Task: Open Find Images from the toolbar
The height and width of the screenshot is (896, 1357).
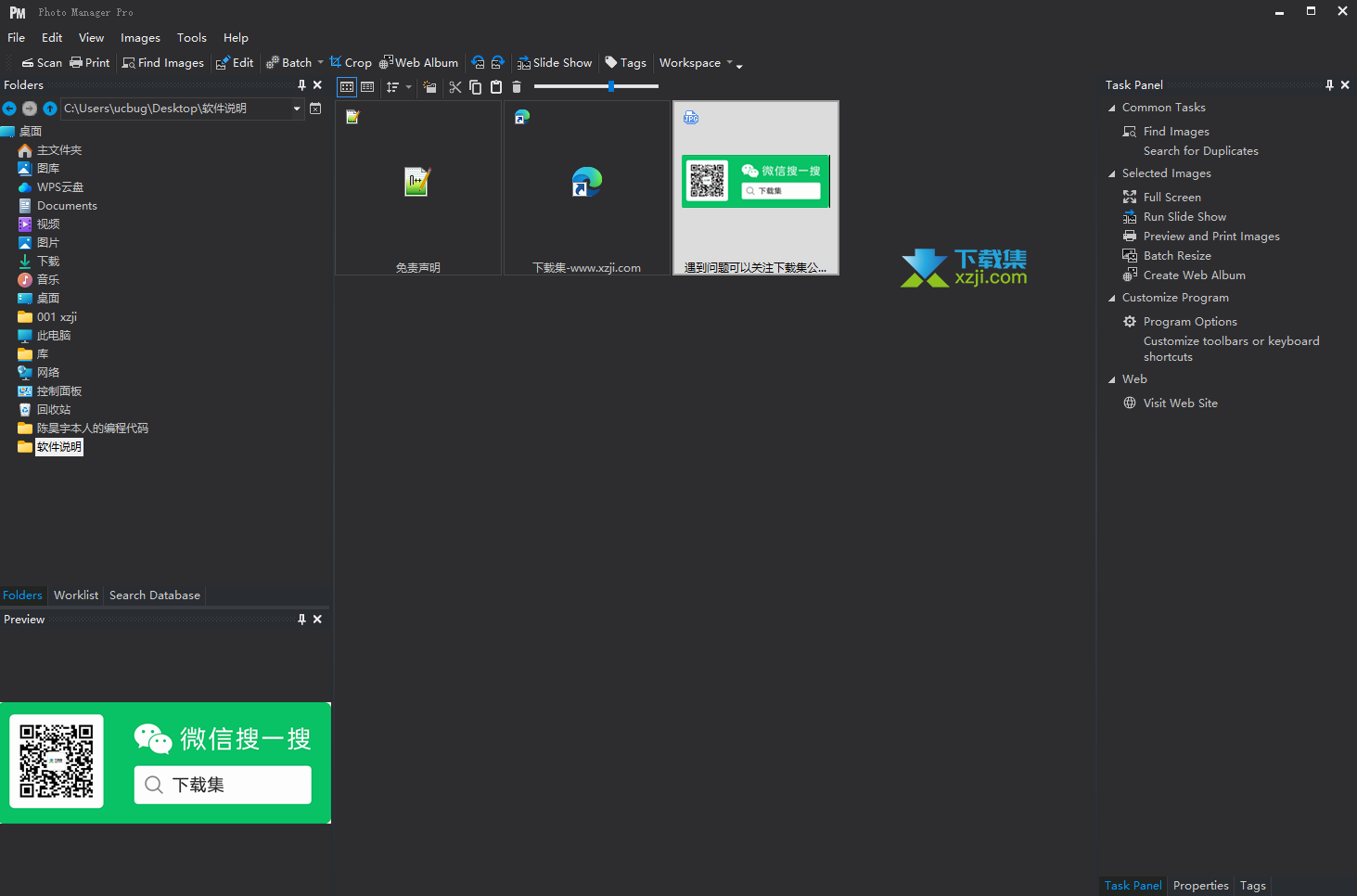Action: [163, 63]
